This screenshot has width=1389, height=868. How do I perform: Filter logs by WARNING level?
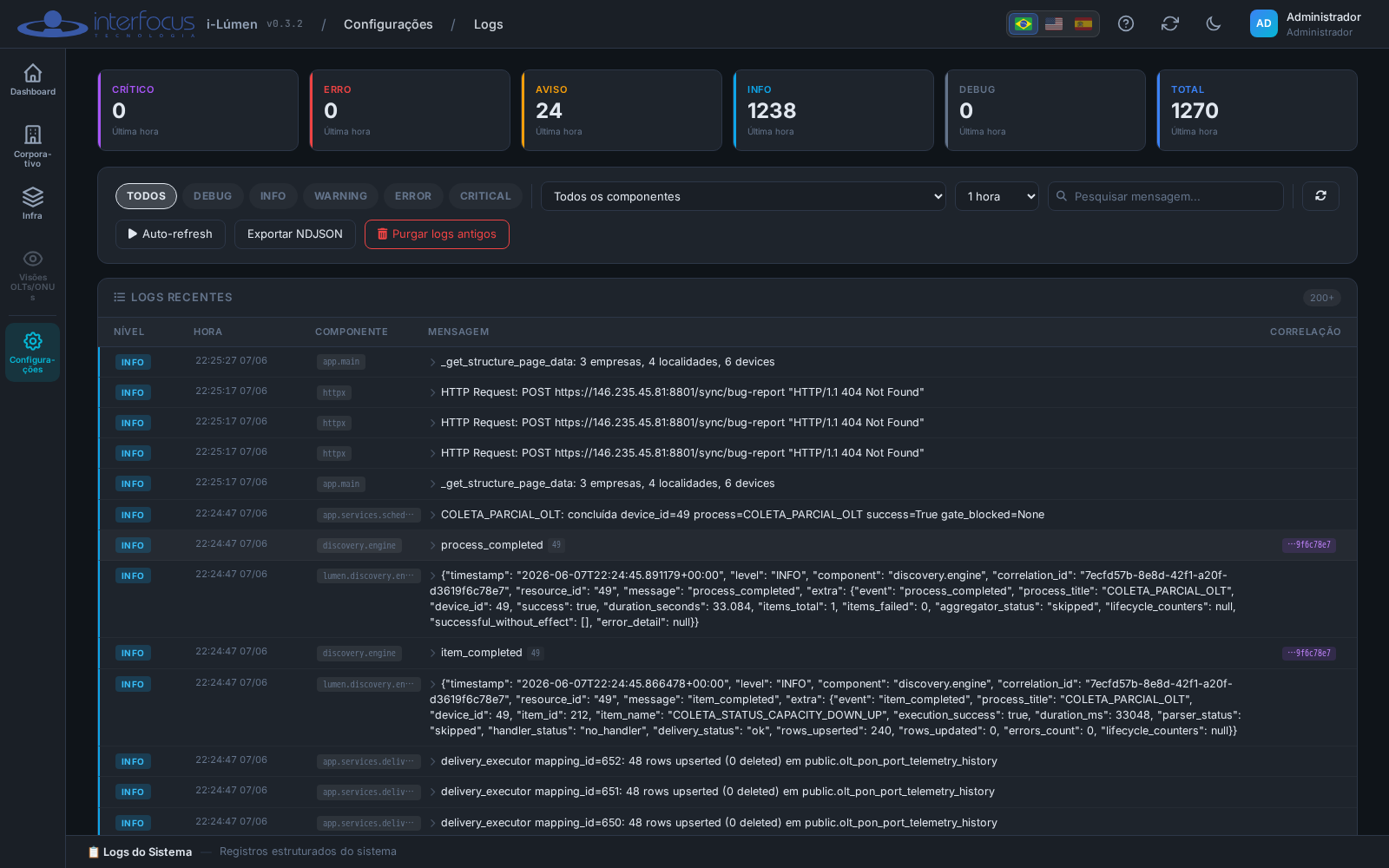coord(340,196)
